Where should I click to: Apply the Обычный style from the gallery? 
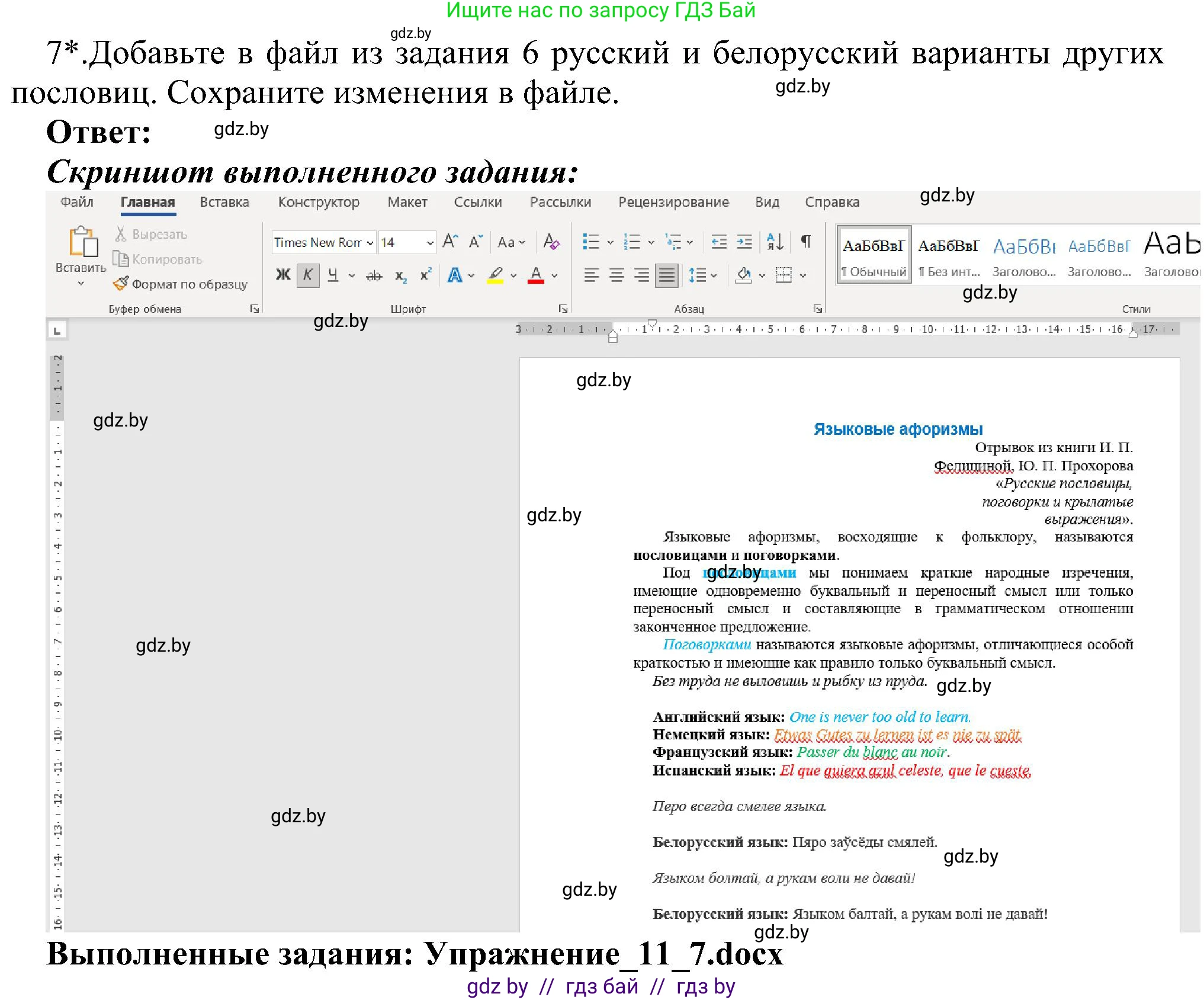pos(875,254)
